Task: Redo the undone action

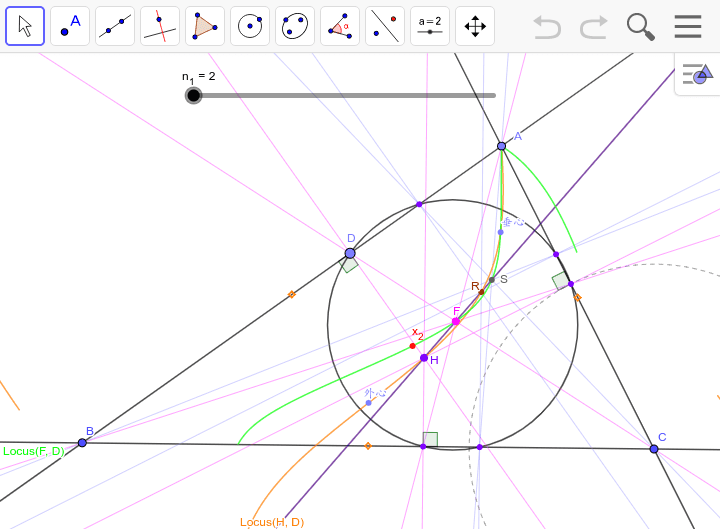Action: [x=594, y=27]
